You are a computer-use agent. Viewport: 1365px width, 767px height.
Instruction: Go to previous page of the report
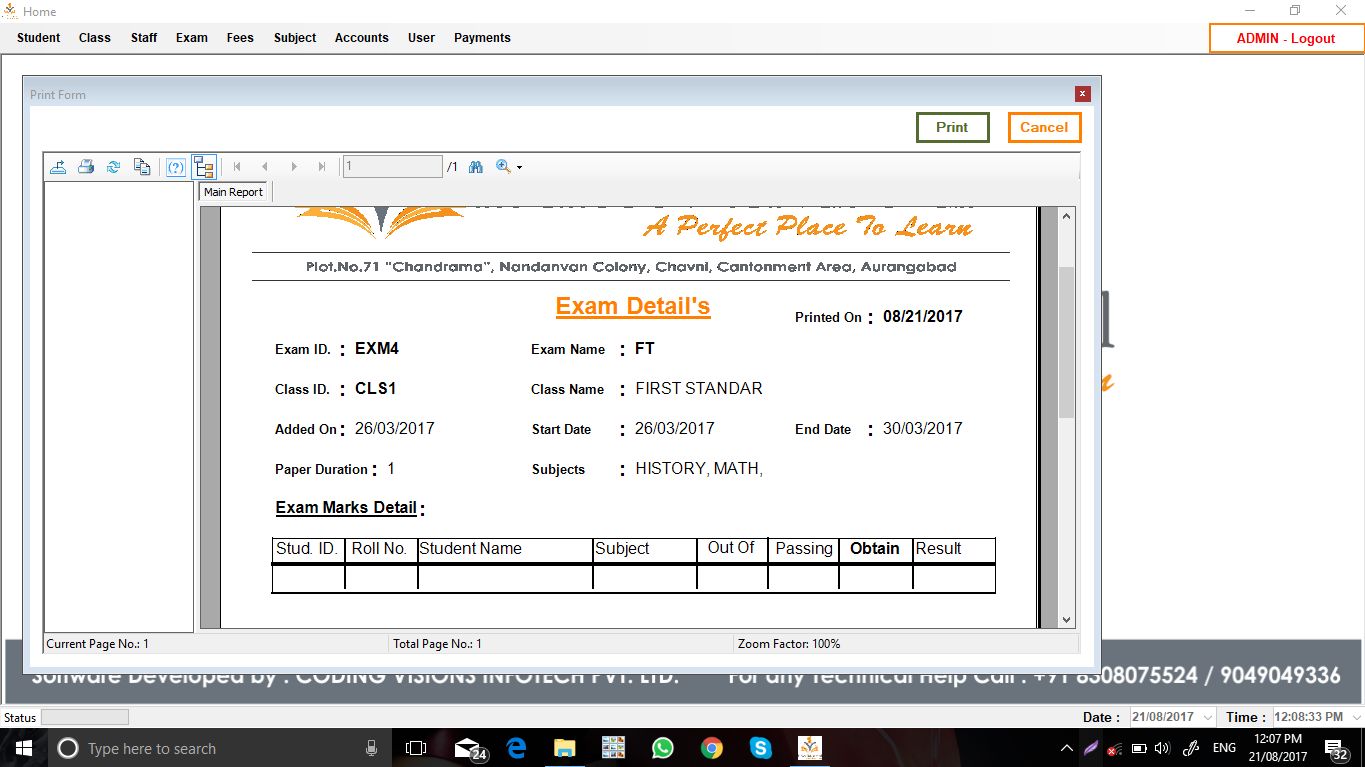(x=265, y=167)
